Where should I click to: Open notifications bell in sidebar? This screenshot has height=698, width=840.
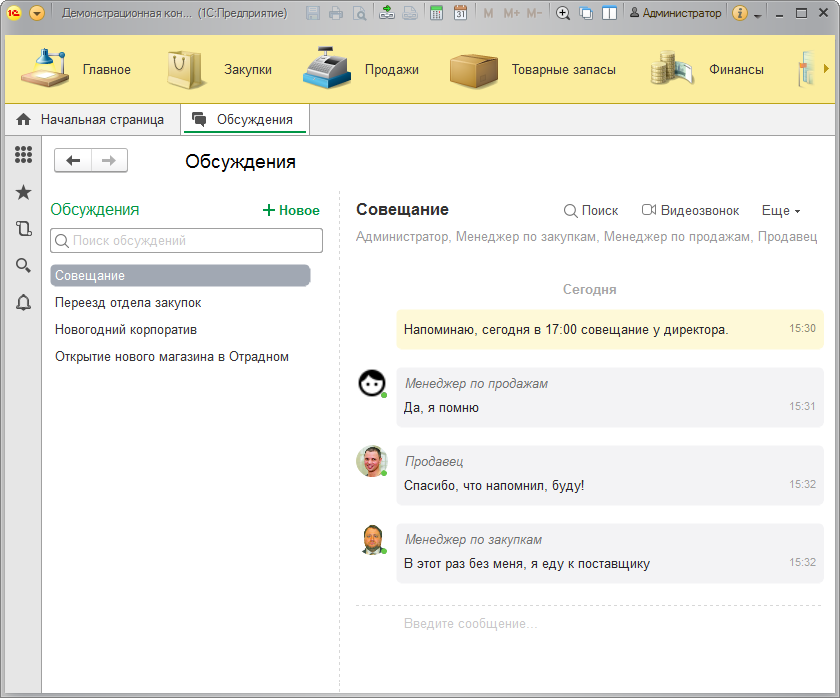click(x=23, y=302)
